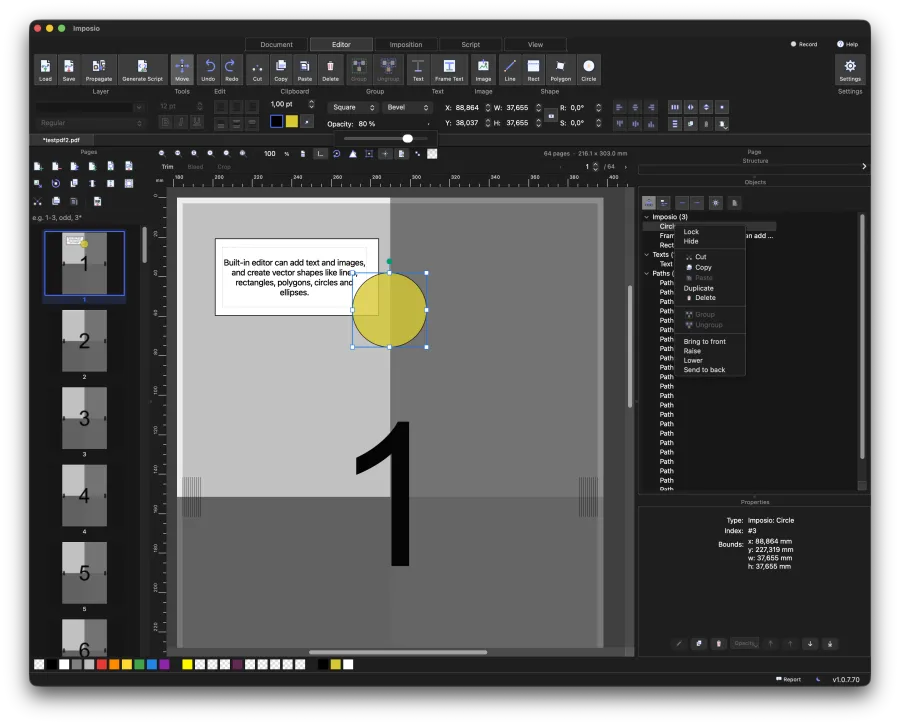Adjust the opacity slider knob

tap(408, 138)
